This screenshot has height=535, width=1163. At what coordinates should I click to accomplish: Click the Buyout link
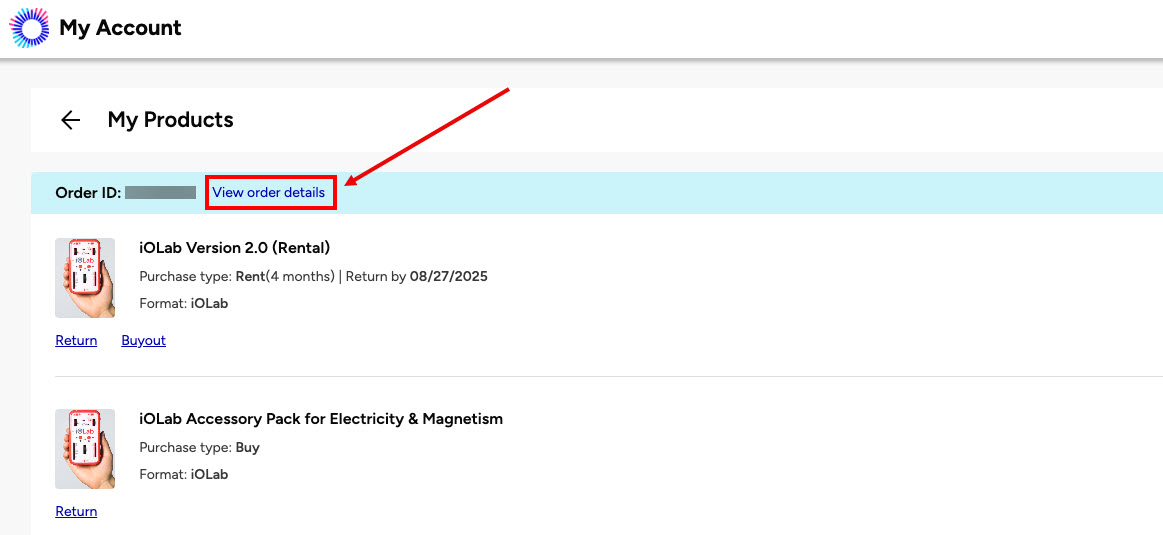pyautogui.click(x=143, y=341)
